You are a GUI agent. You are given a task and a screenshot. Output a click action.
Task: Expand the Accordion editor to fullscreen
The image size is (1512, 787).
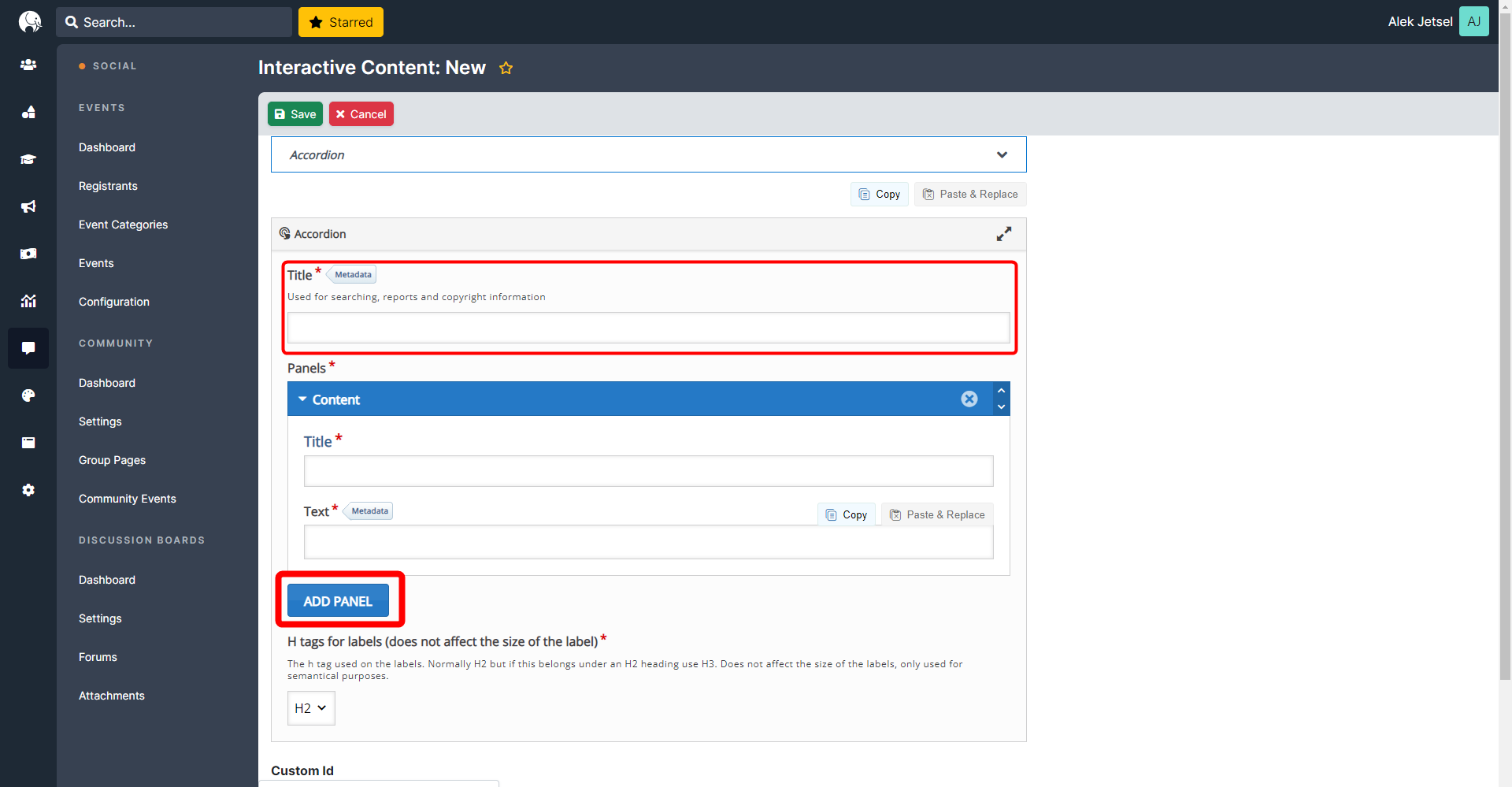coord(1003,234)
